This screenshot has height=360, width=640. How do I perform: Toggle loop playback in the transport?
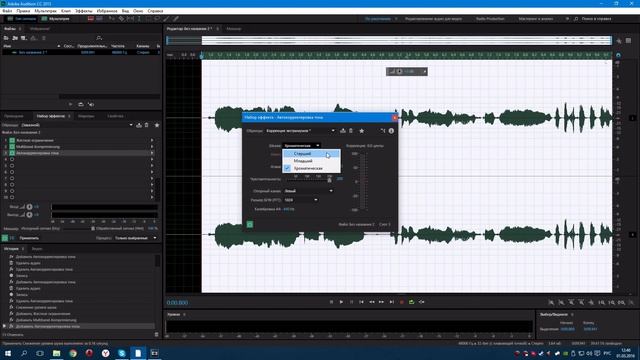(411, 302)
